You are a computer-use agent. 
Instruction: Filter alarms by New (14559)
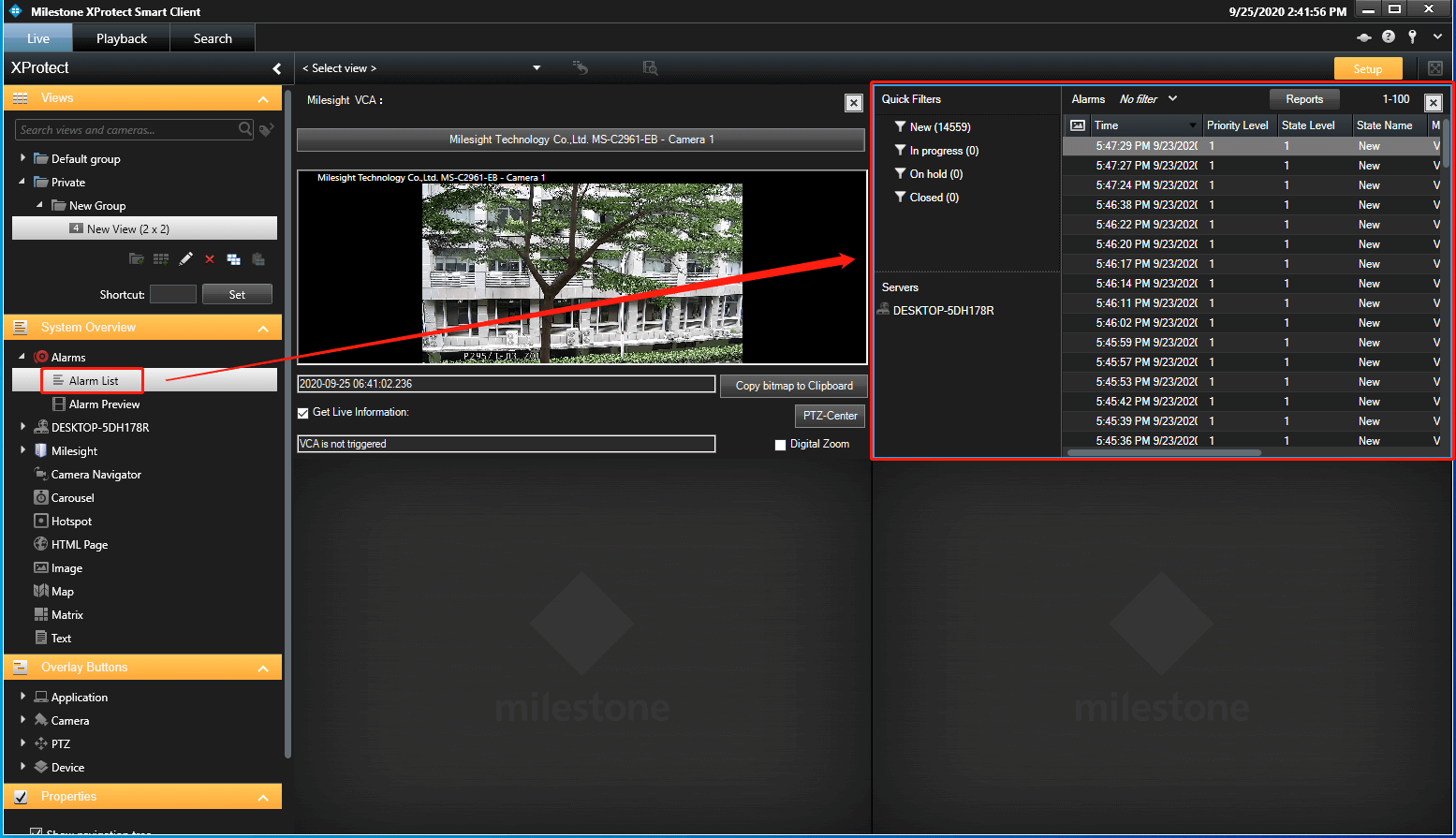933,127
